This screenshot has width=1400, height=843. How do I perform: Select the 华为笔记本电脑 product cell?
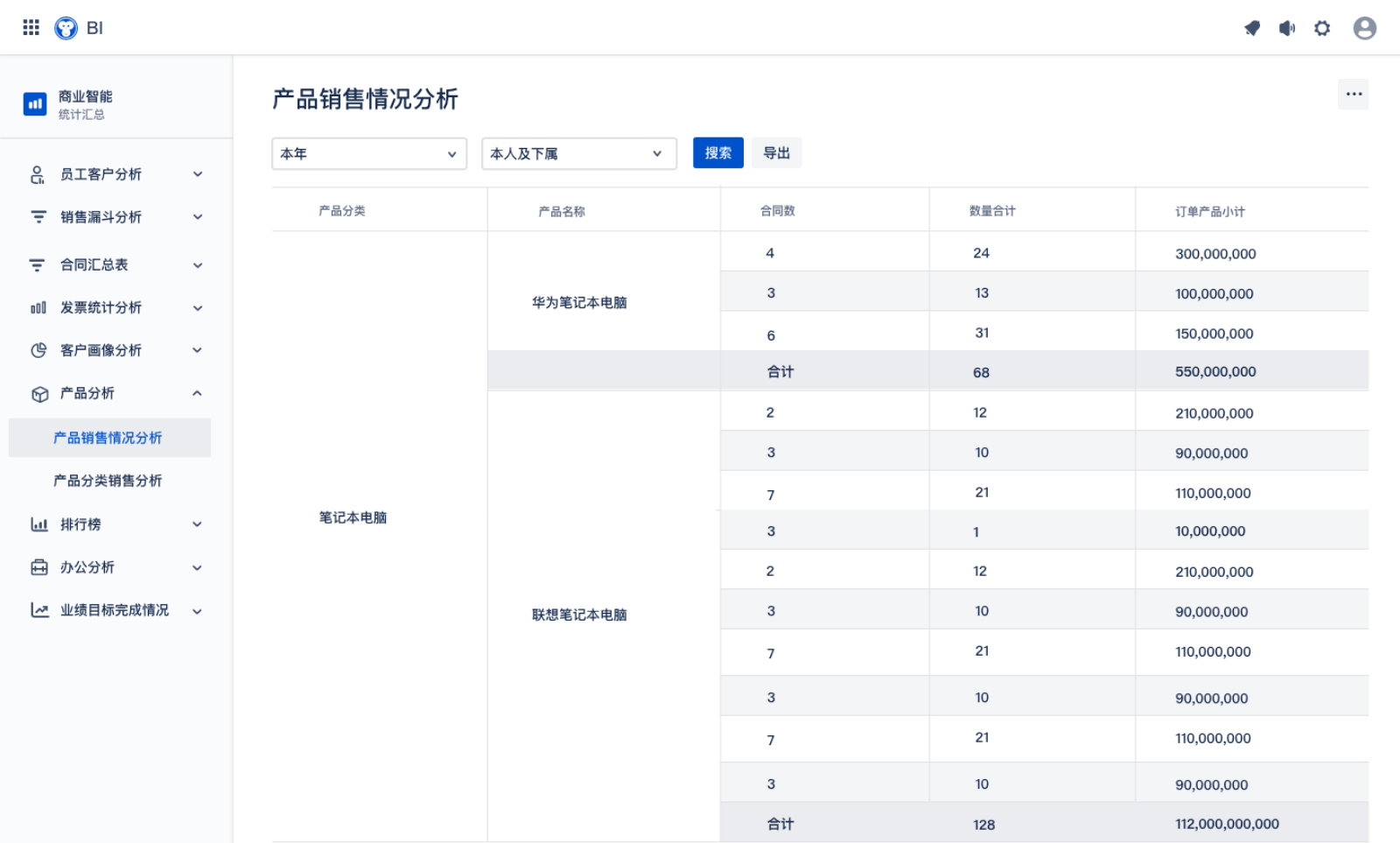[579, 303]
